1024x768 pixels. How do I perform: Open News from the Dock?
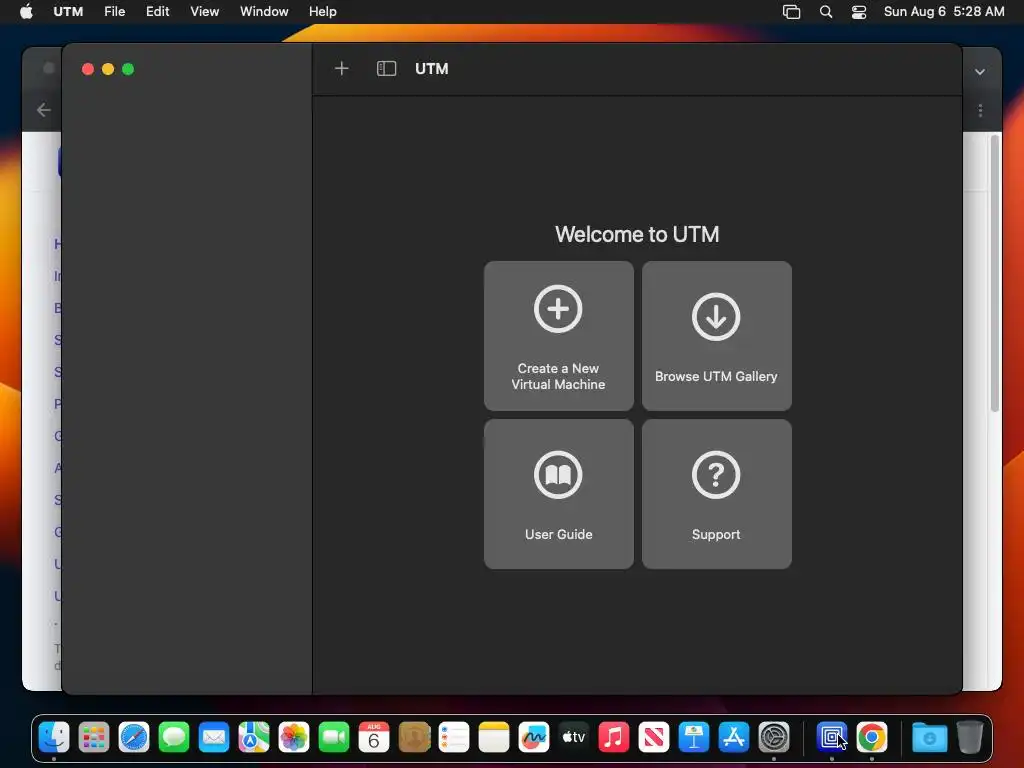click(654, 737)
